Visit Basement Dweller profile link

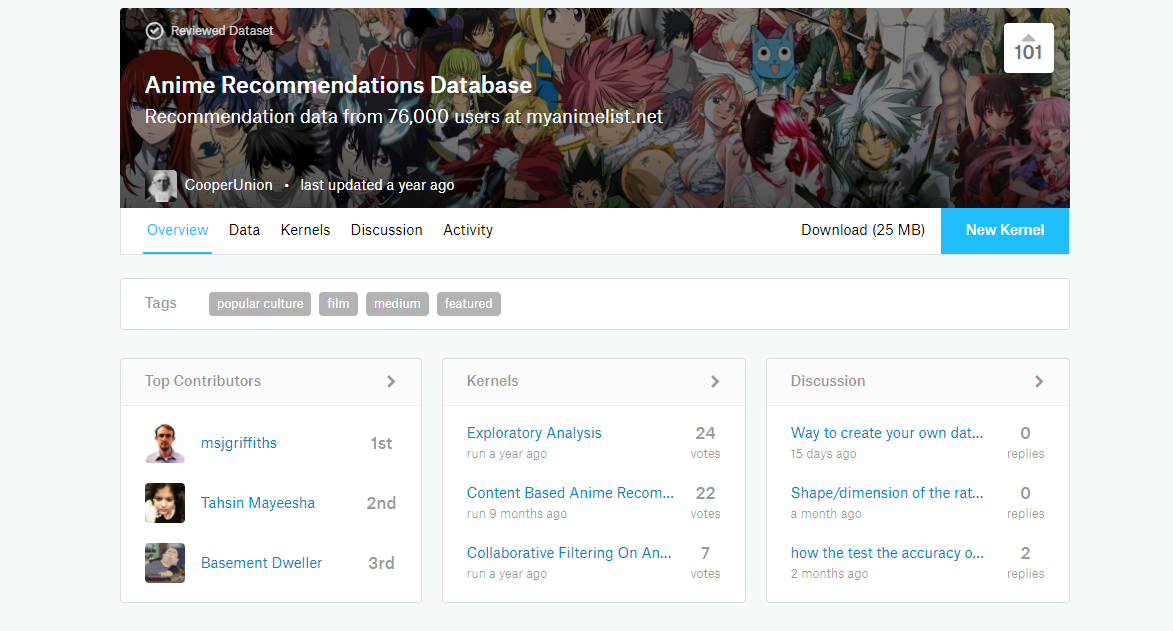click(261, 563)
